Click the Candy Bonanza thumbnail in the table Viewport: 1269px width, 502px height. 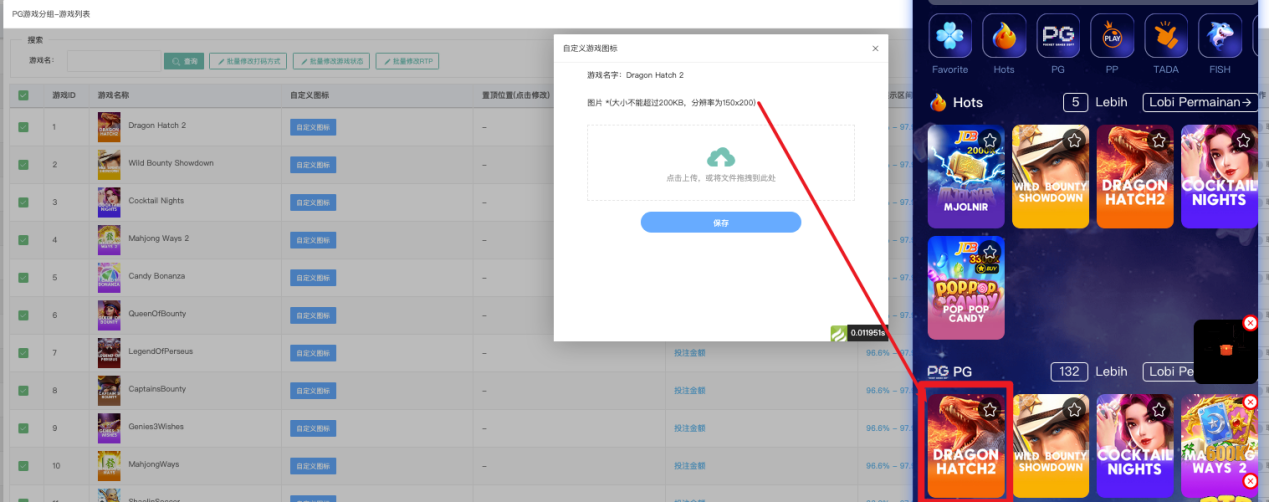pyautogui.click(x=109, y=277)
